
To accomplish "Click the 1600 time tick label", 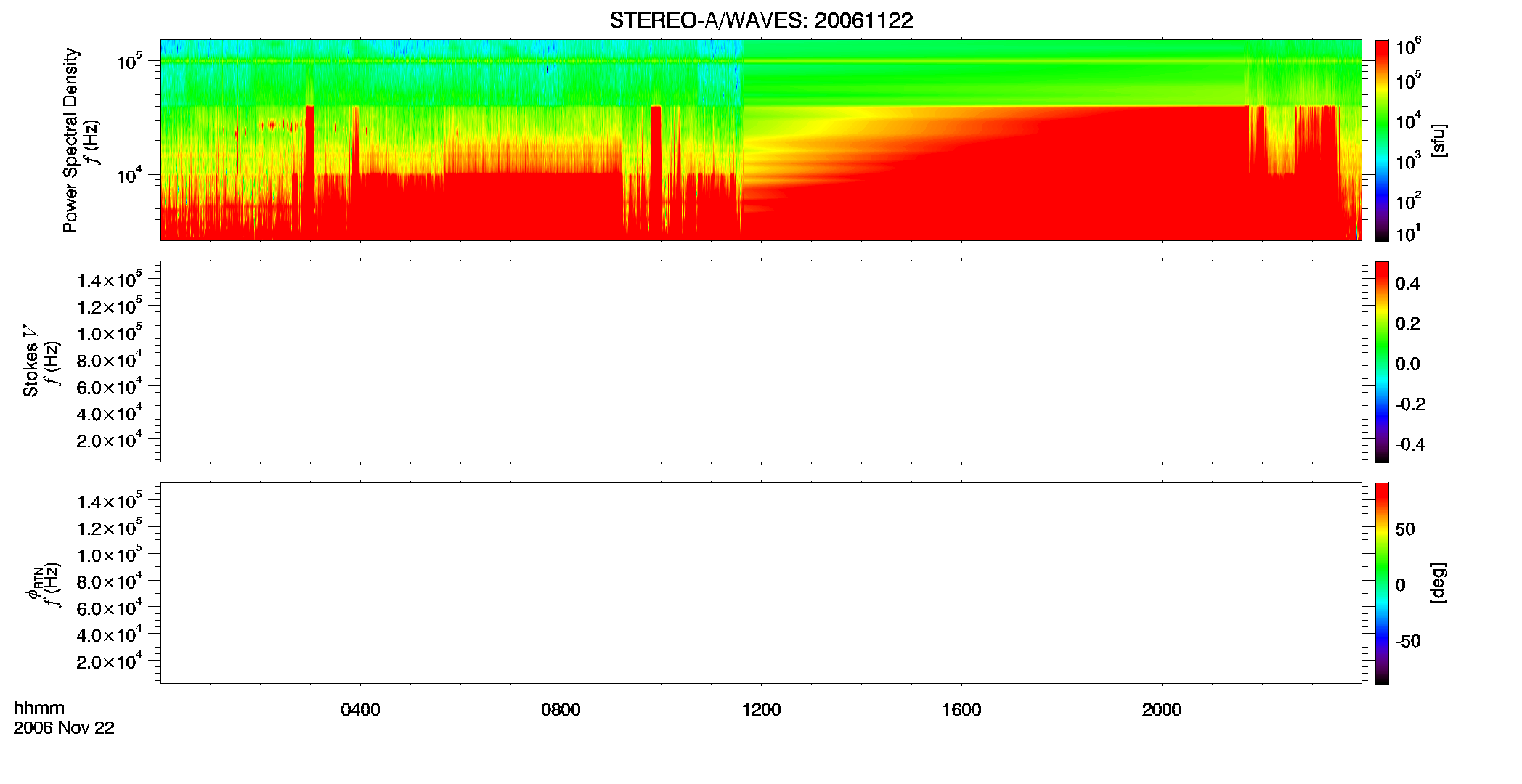I will click(x=961, y=710).
